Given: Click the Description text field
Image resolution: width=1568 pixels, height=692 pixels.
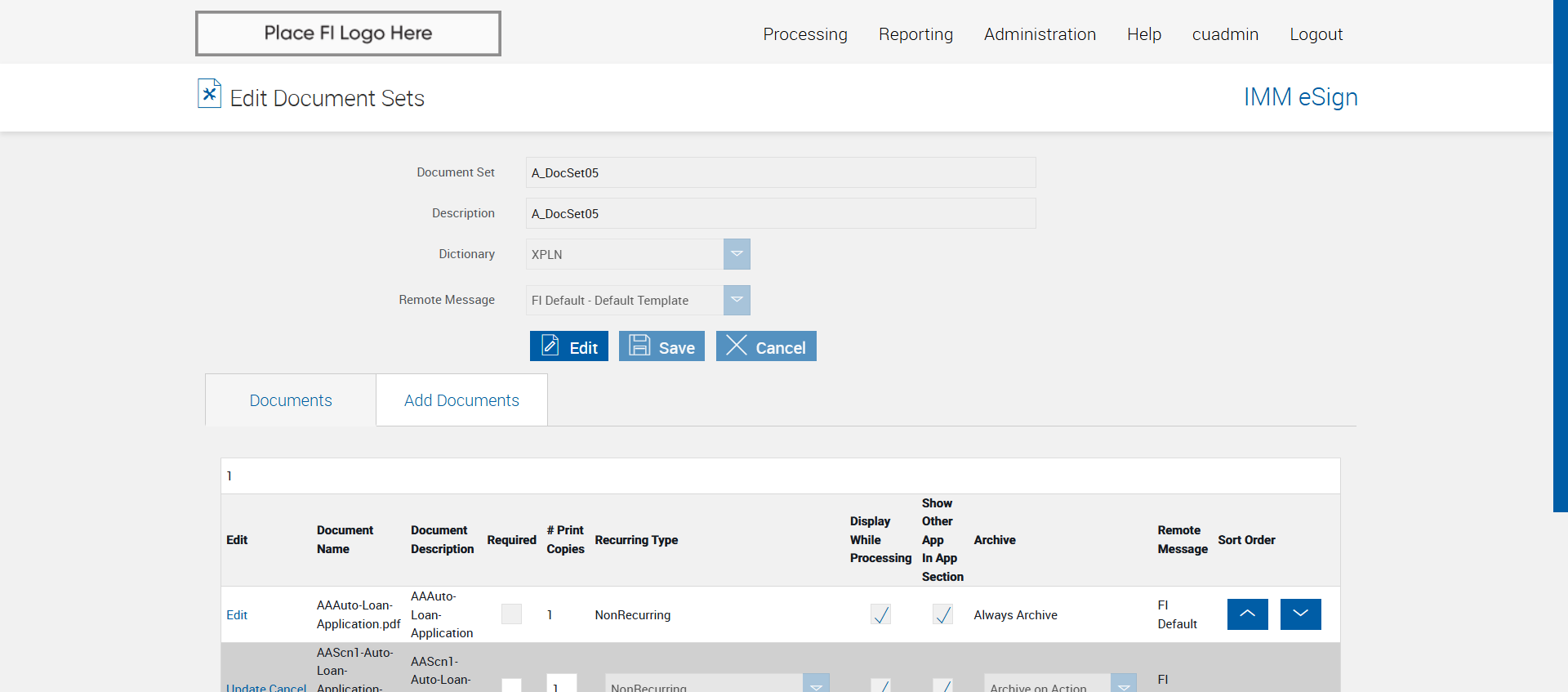Looking at the screenshot, I should pyautogui.click(x=781, y=213).
